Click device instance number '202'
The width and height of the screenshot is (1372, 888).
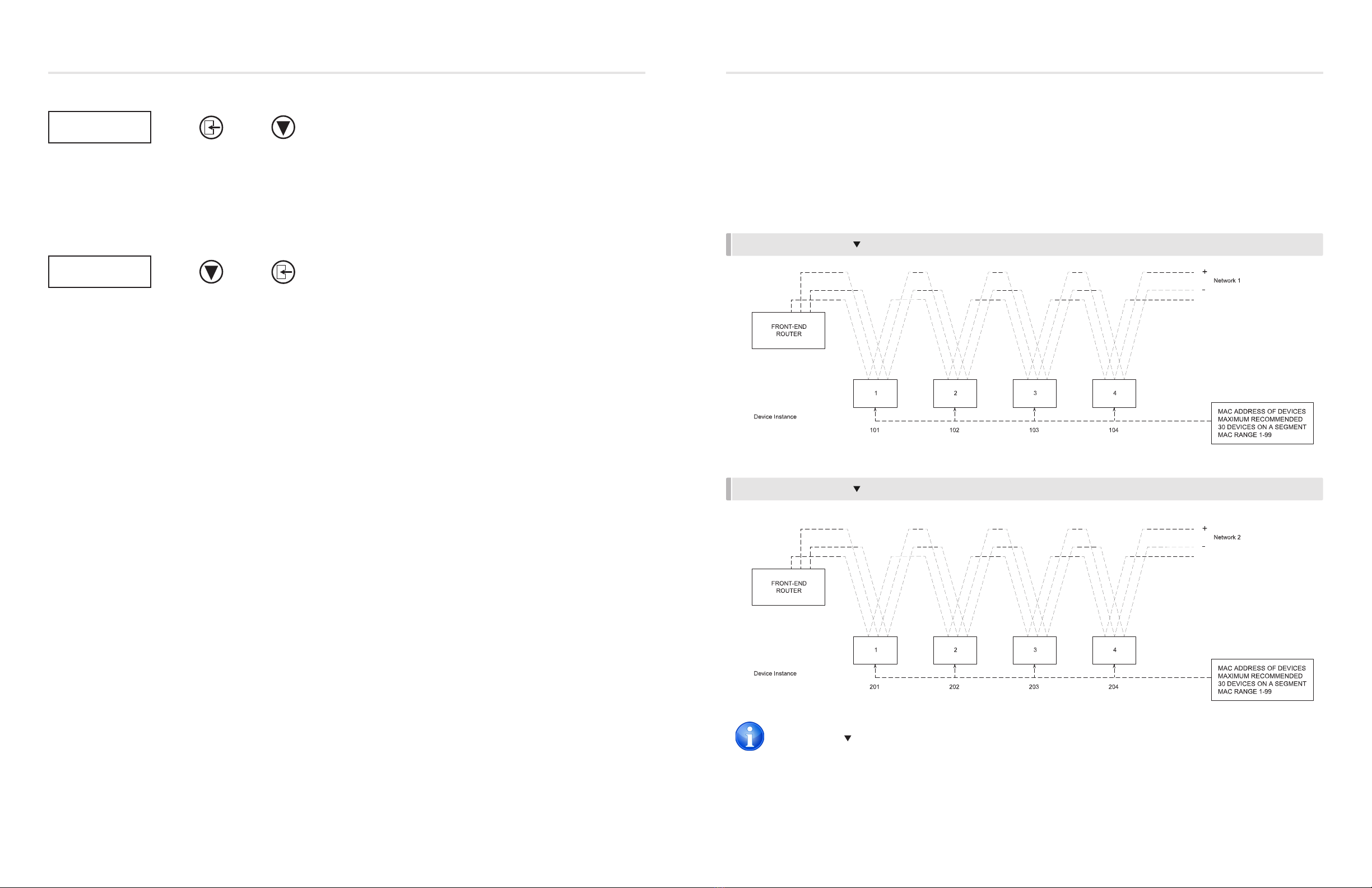(x=954, y=687)
